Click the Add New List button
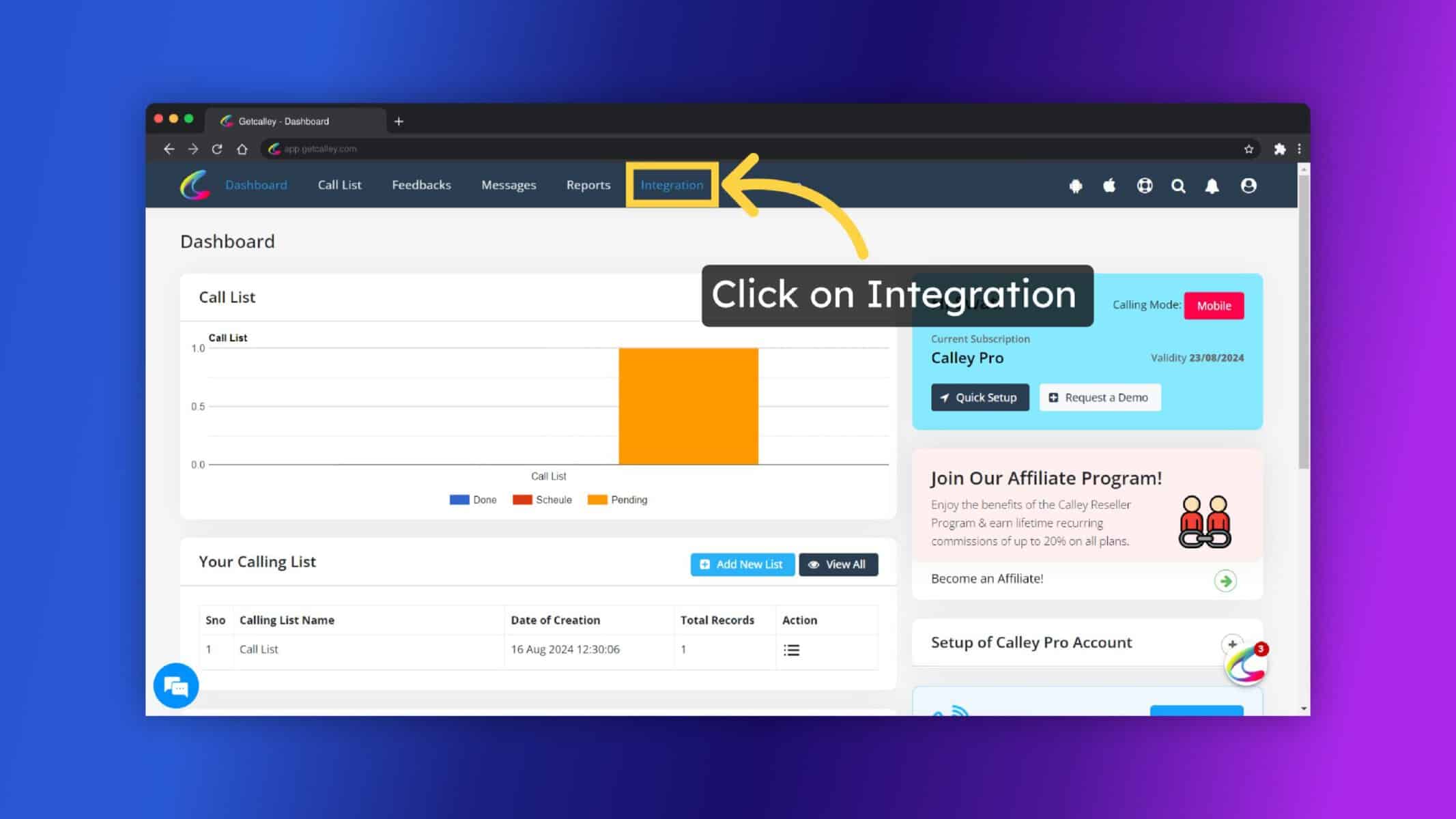Screen dimensions: 1456x819 click(742, 564)
